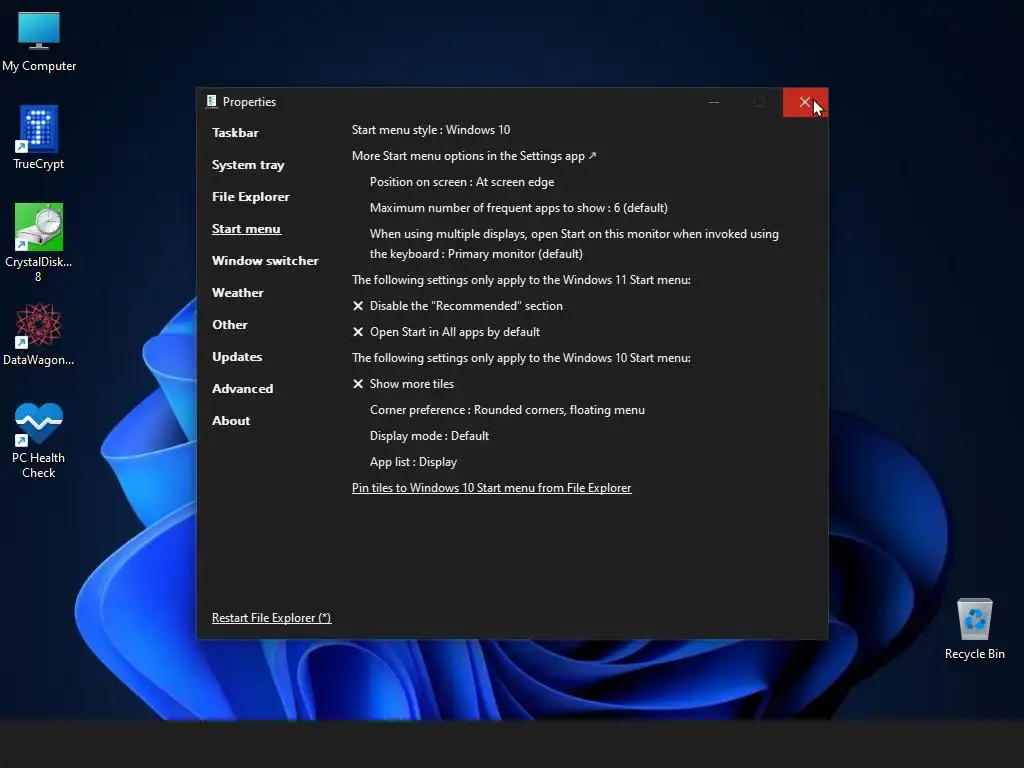This screenshot has width=1024, height=768.
Task: Click Restart File Explorer (*) link
Action: pyautogui.click(x=272, y=618)
